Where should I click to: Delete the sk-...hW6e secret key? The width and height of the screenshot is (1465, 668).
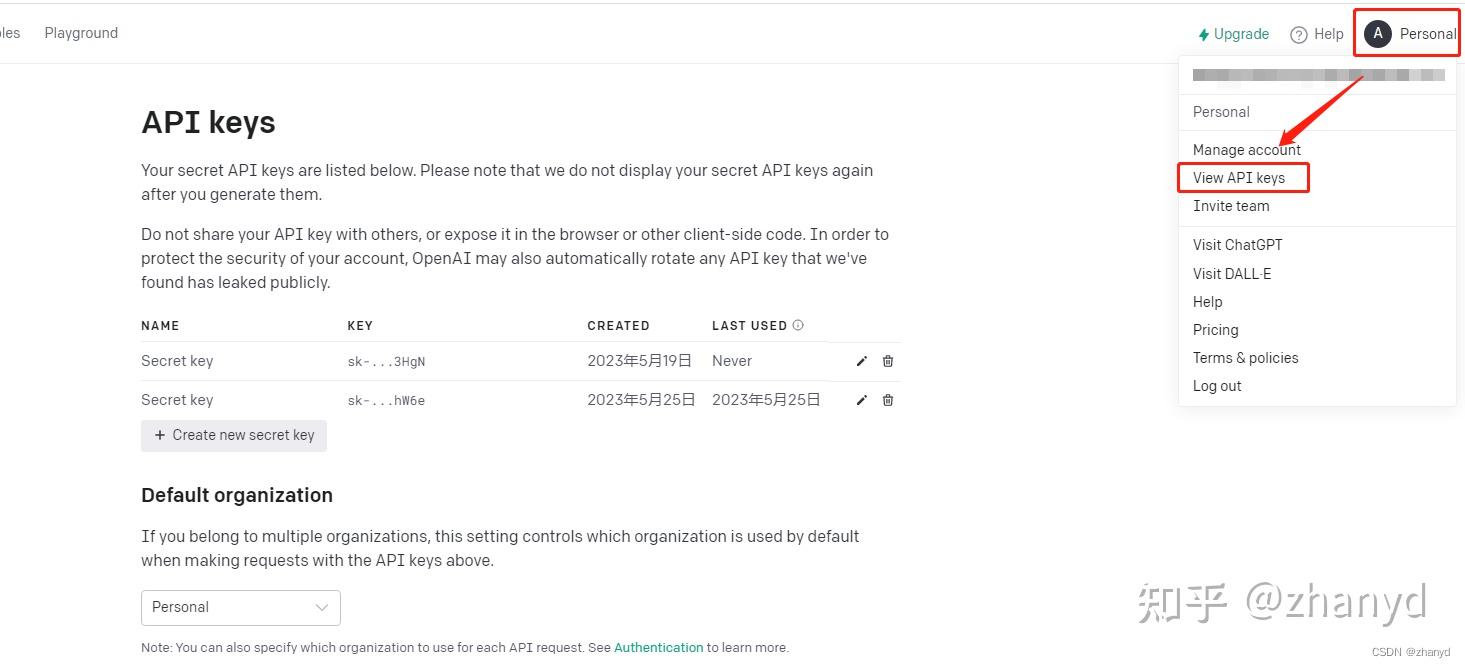click(888, 400)
